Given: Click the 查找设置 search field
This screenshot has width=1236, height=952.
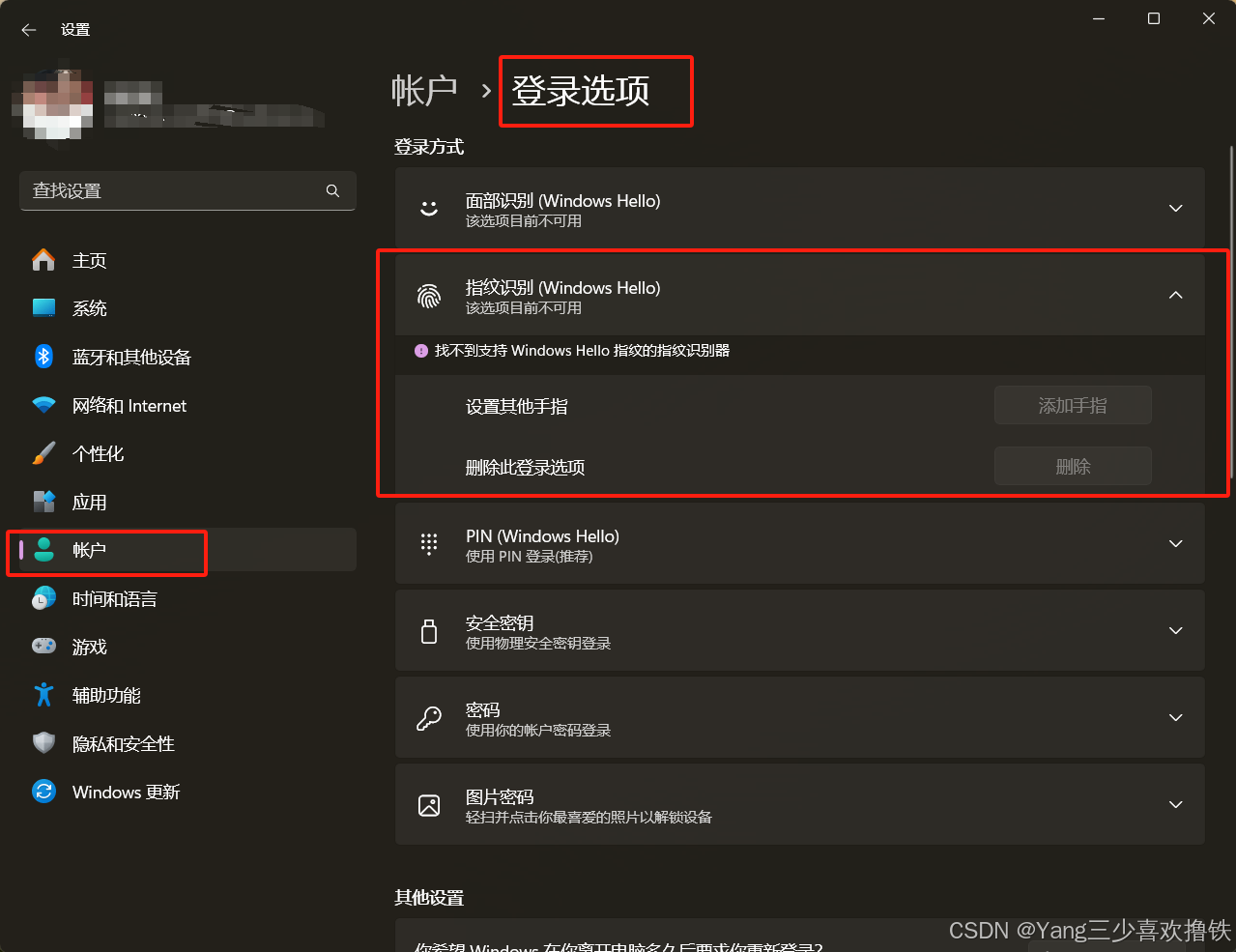Looking at the screenshot, I should [187, 190].
